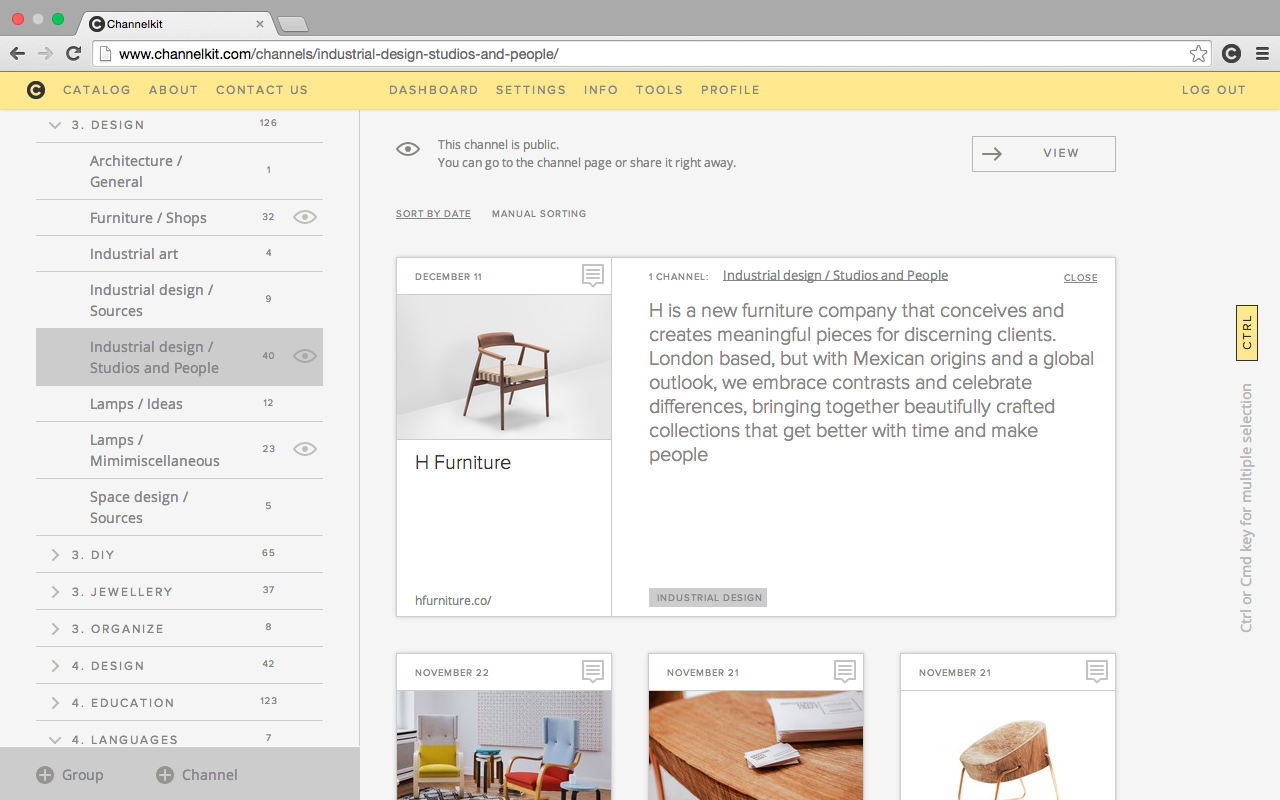Click the plus icon to add Channel
This screenshot has height=800, width=1280.
coord(165,775)
